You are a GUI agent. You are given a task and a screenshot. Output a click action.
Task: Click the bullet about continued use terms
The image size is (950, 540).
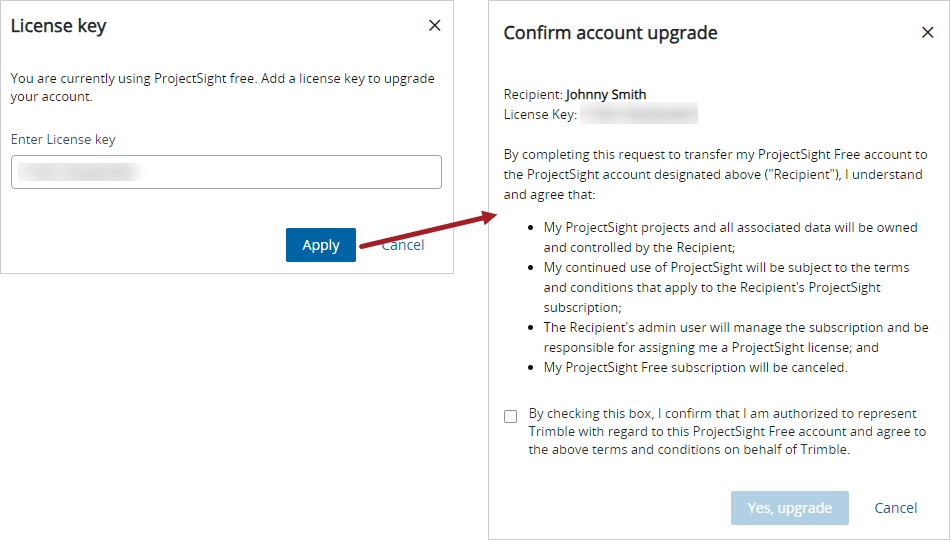(726, 287)
